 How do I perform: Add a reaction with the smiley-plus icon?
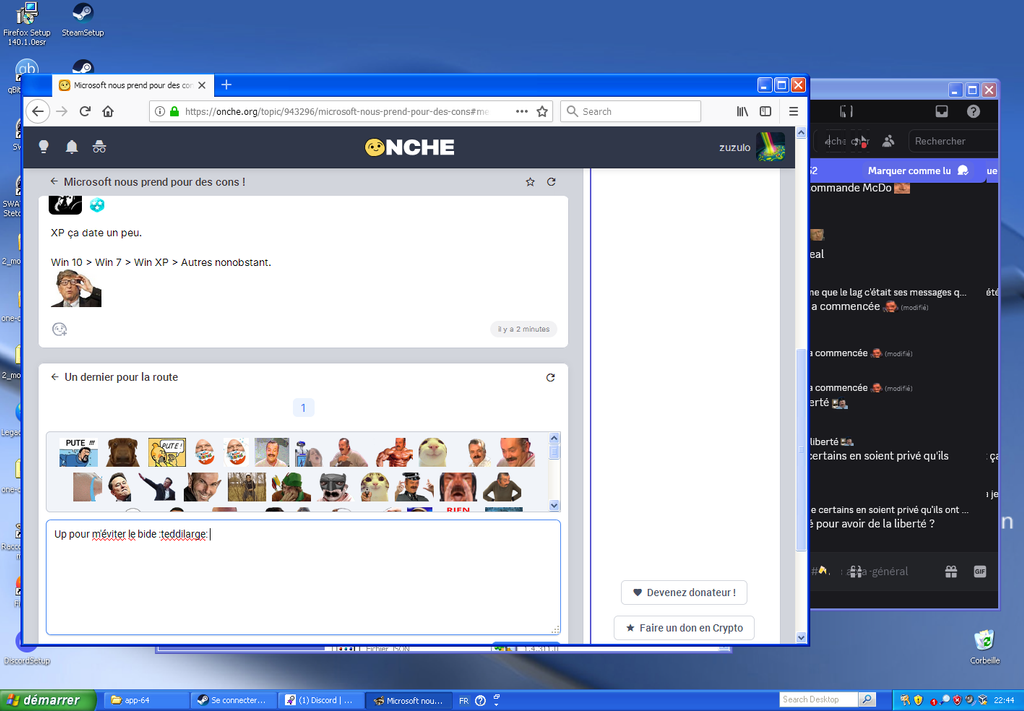[x=59, y=330]
